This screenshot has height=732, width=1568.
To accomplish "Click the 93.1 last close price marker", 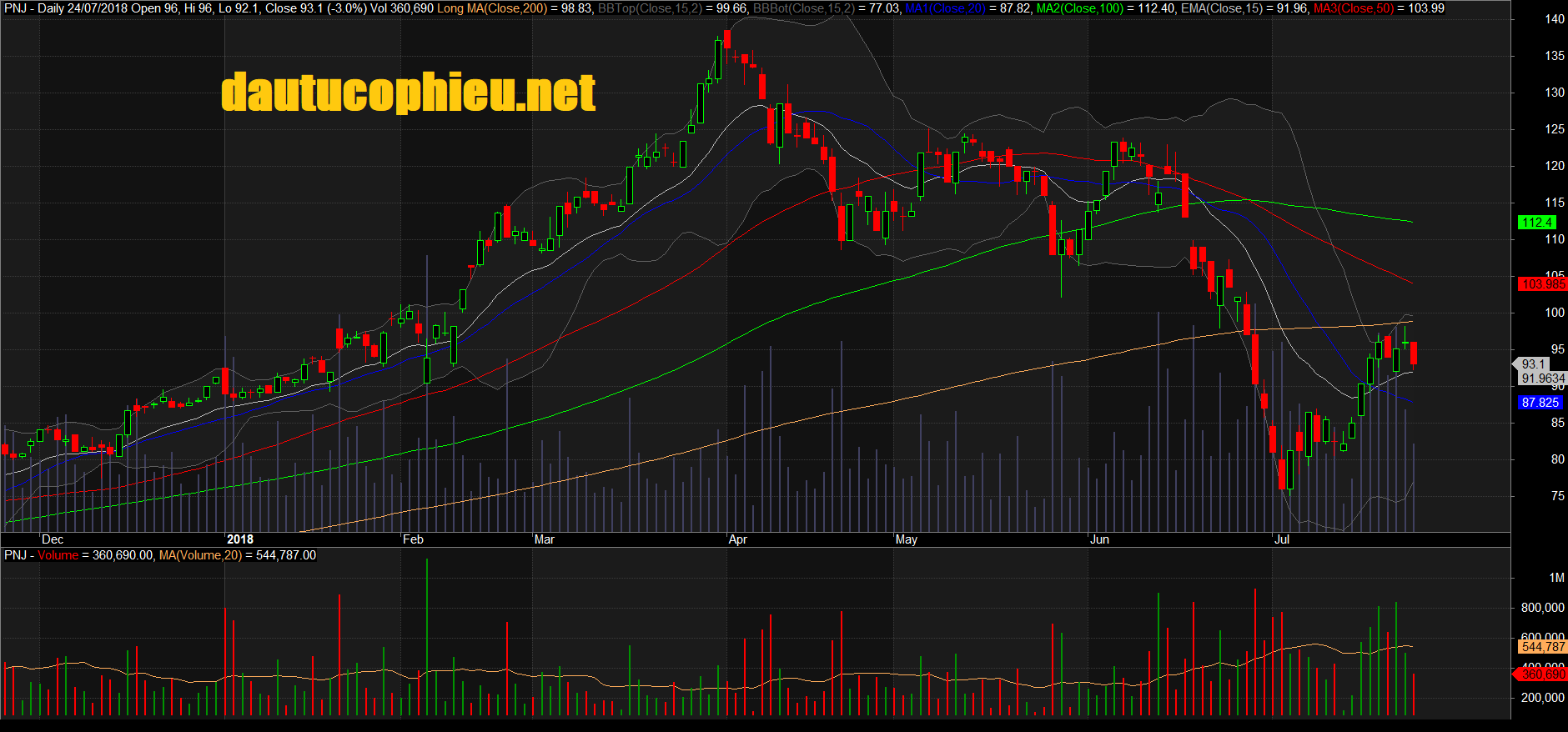I will (1533, 364).
